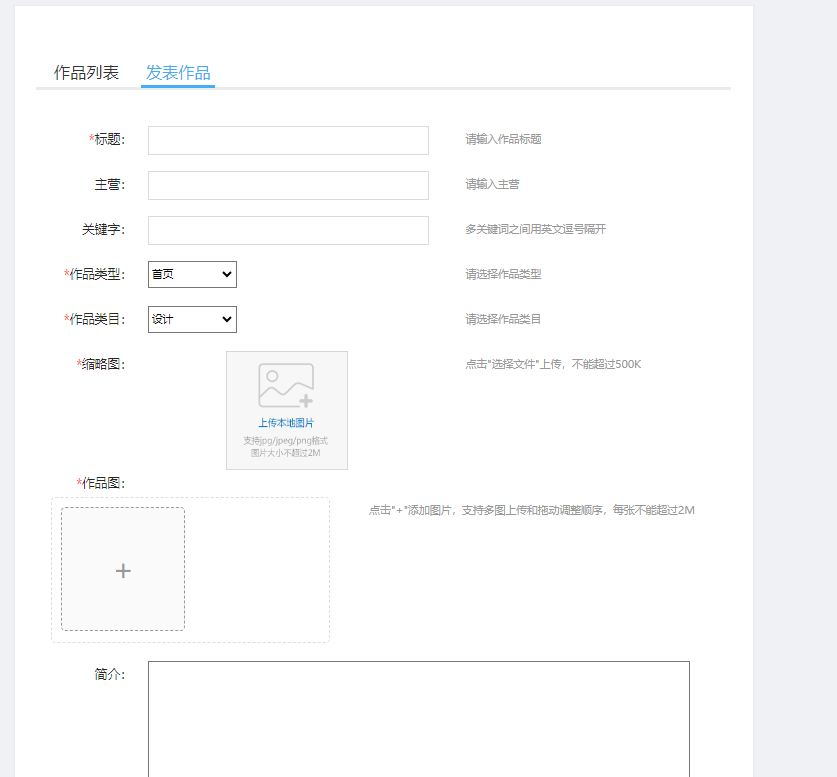Click the 上传本地图片 link
The image size is (837, 777).
(x=286, y=423)
